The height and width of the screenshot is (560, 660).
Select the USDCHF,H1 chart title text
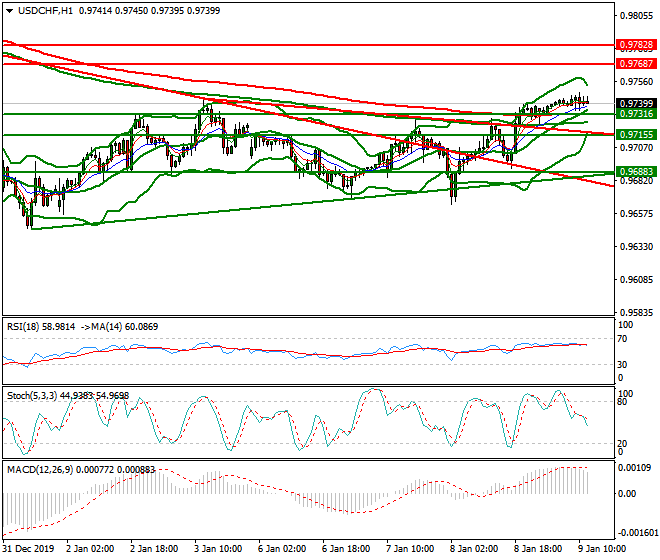point(45,11)
